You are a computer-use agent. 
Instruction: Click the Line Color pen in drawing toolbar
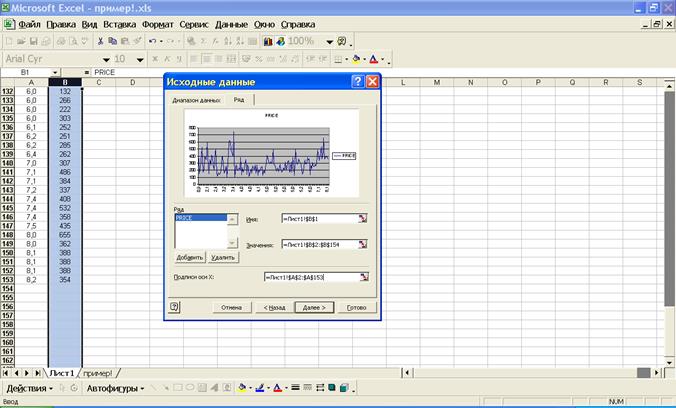click(x=260, y=388)
